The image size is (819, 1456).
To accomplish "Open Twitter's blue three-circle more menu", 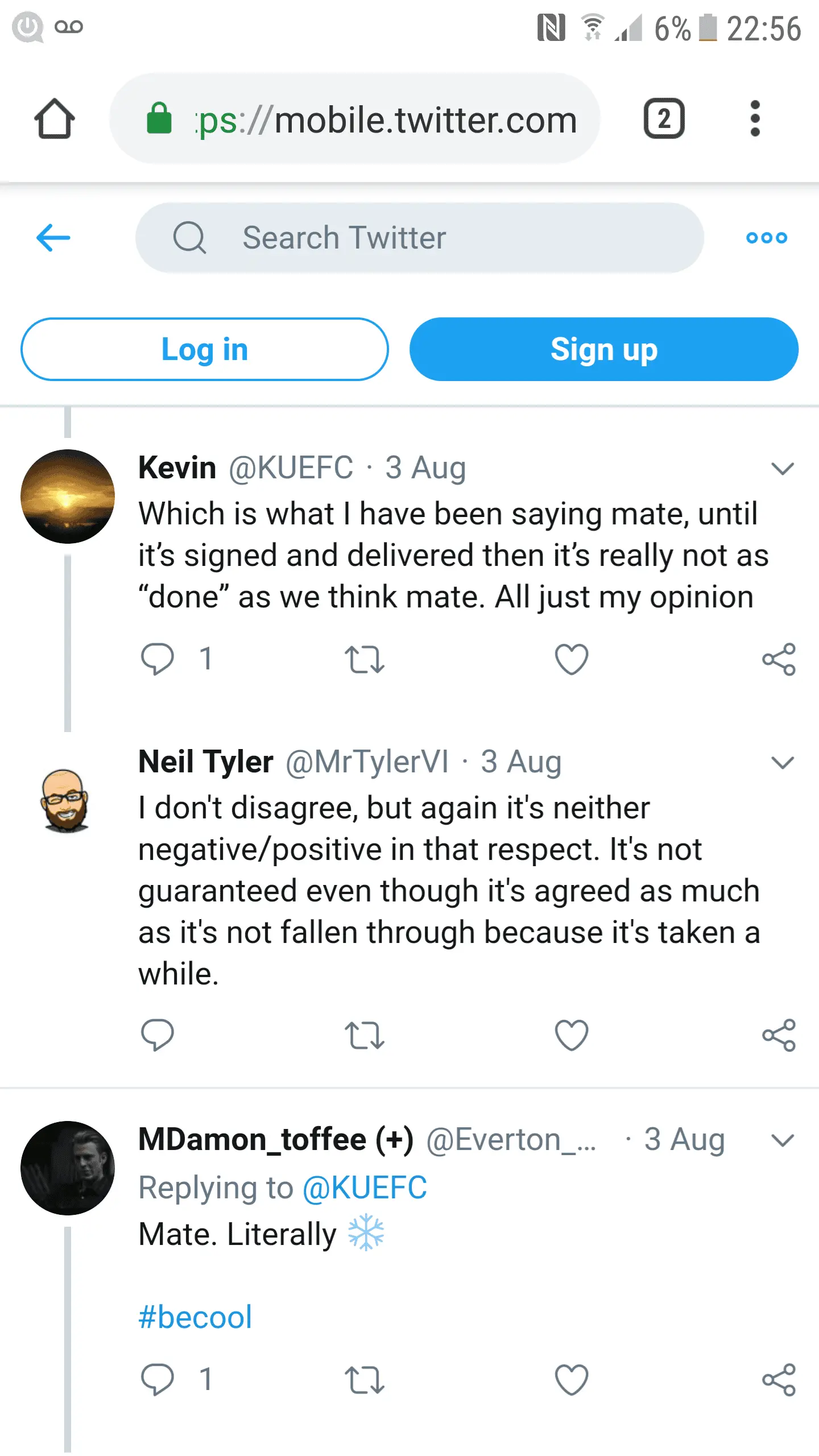I will click(767, 238).
